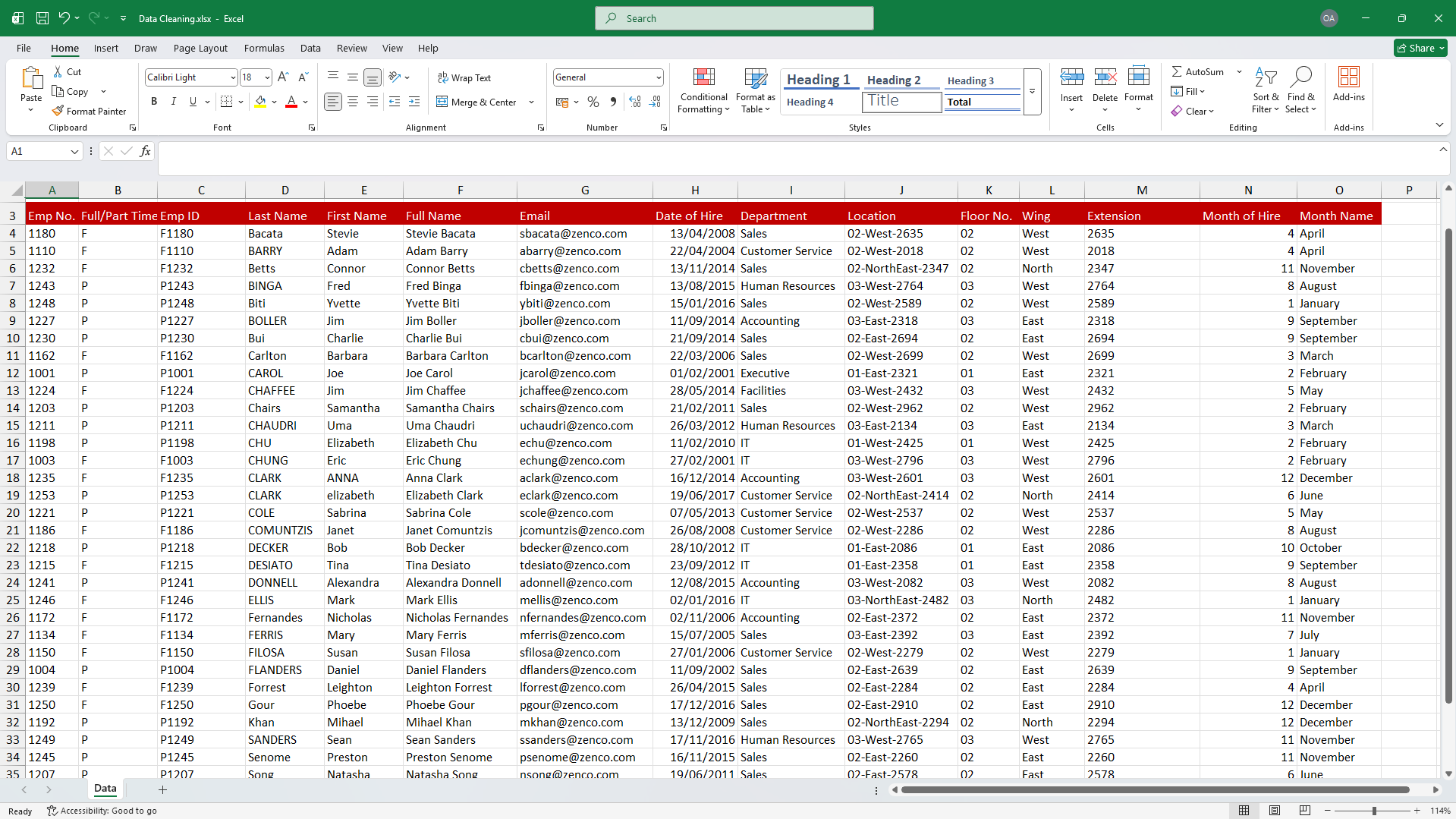Click in the Search box
Image resolution: width=1456 pixels, height=819 pixels.
click(x=734, y=18)
